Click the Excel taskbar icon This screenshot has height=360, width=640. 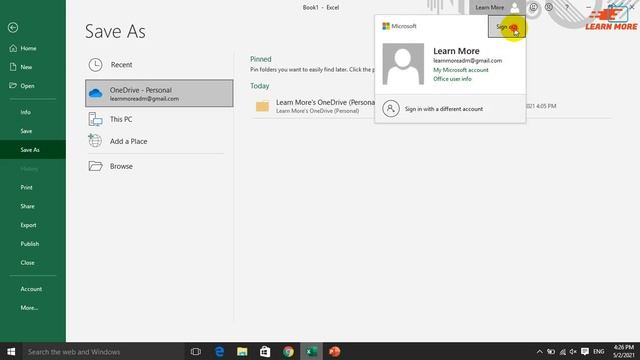coord(311,351)
